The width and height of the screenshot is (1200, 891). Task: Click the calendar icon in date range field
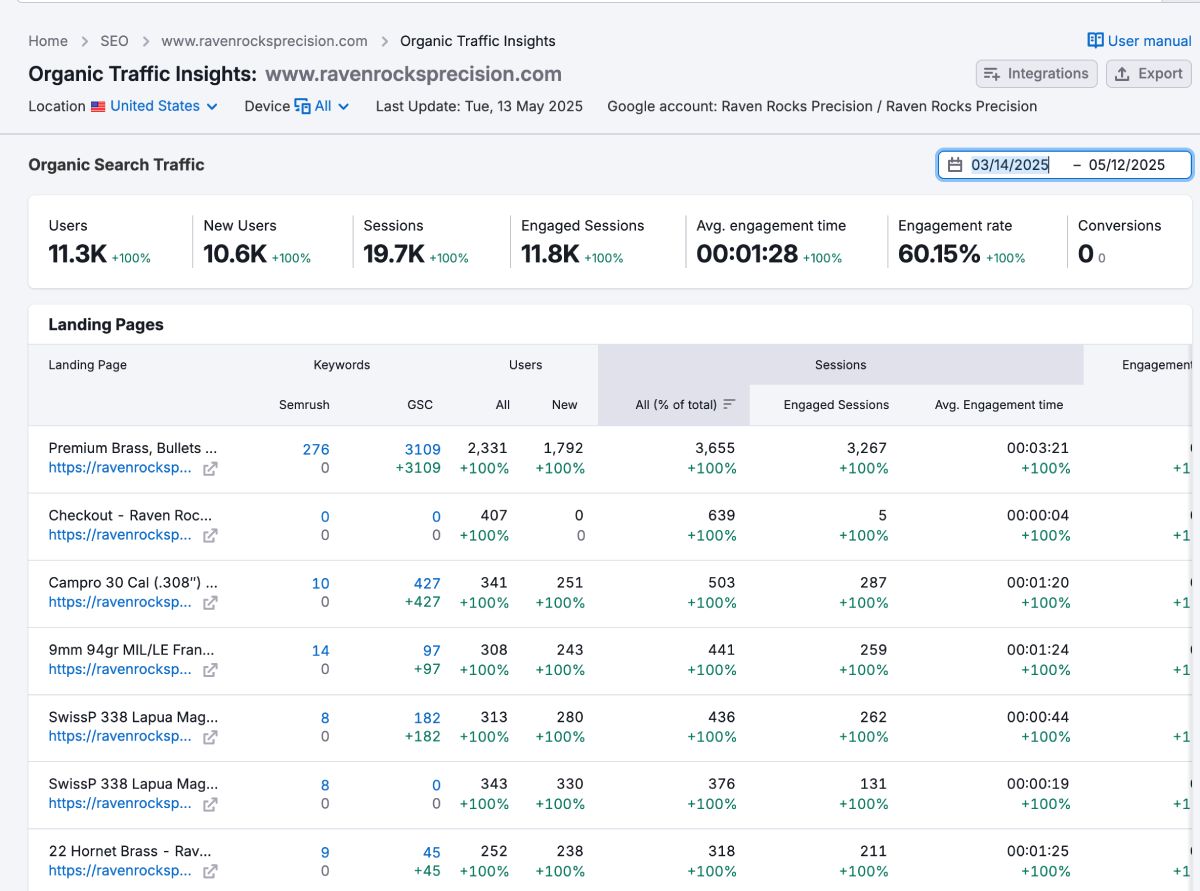pyautogui.click(x=955, y=165)
